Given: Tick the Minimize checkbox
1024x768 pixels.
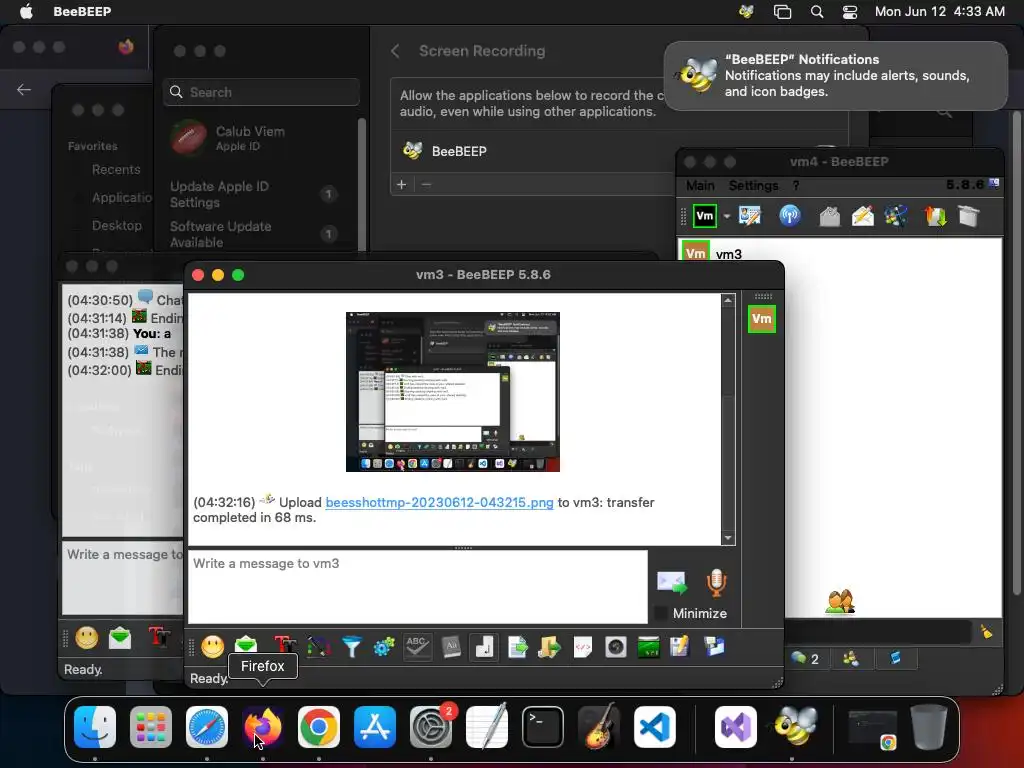Looking at the screenshot, I should (662, 613).
